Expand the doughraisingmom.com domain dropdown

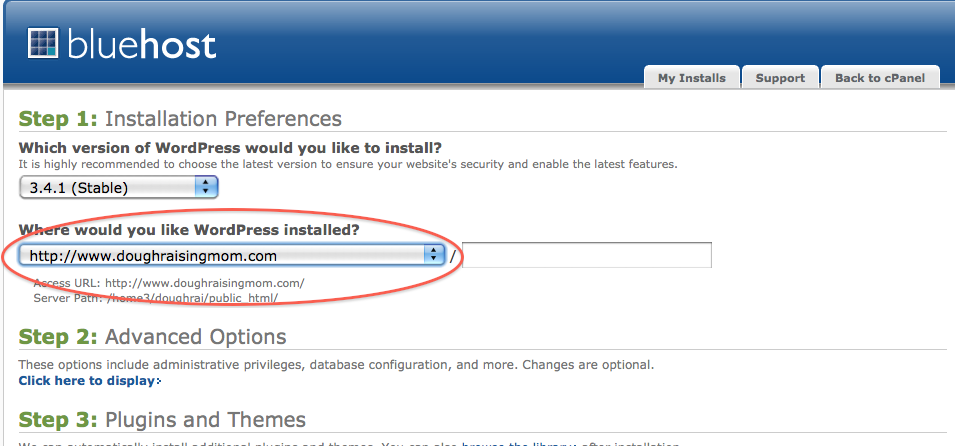click(231, 255)
